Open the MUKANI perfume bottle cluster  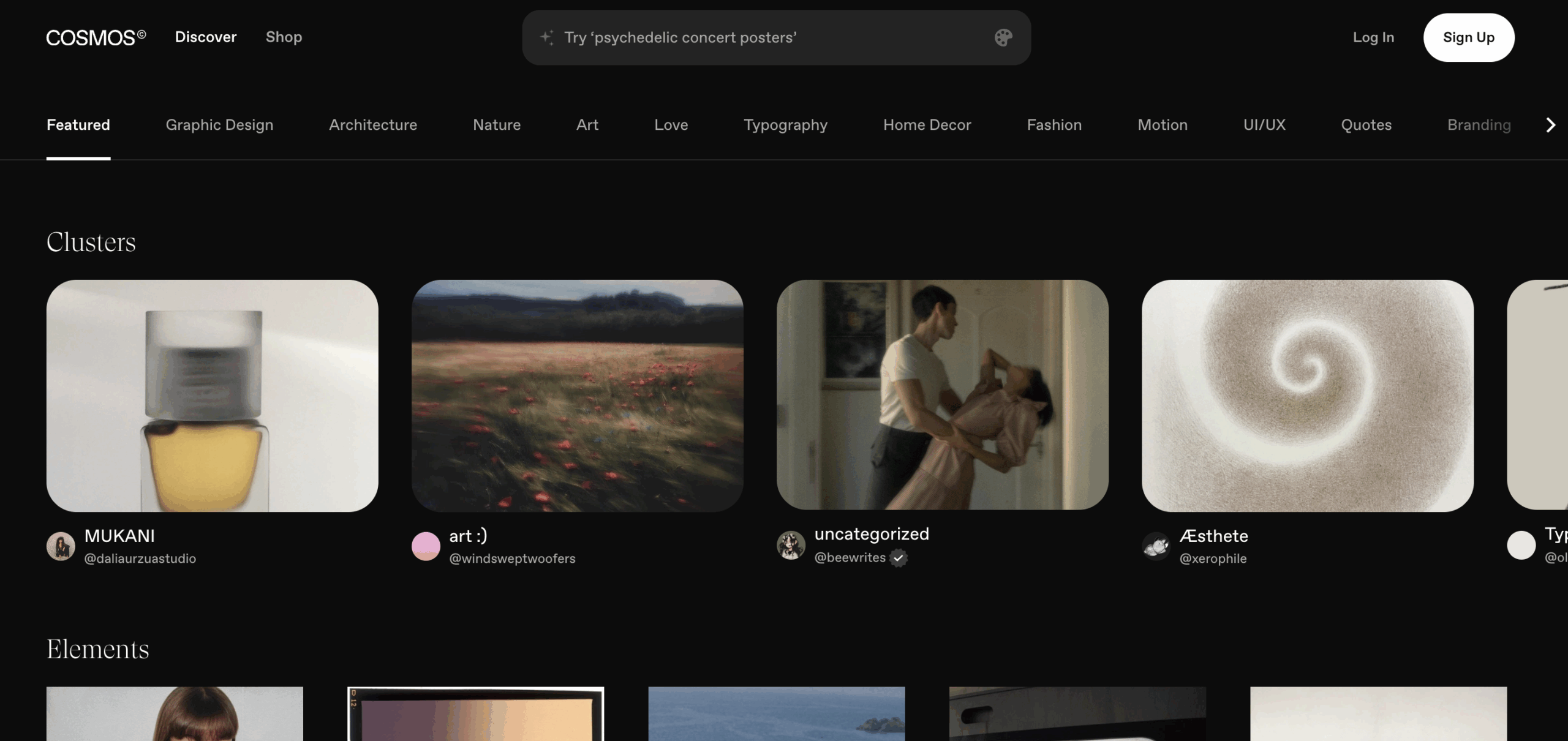[x=212, y=396]
